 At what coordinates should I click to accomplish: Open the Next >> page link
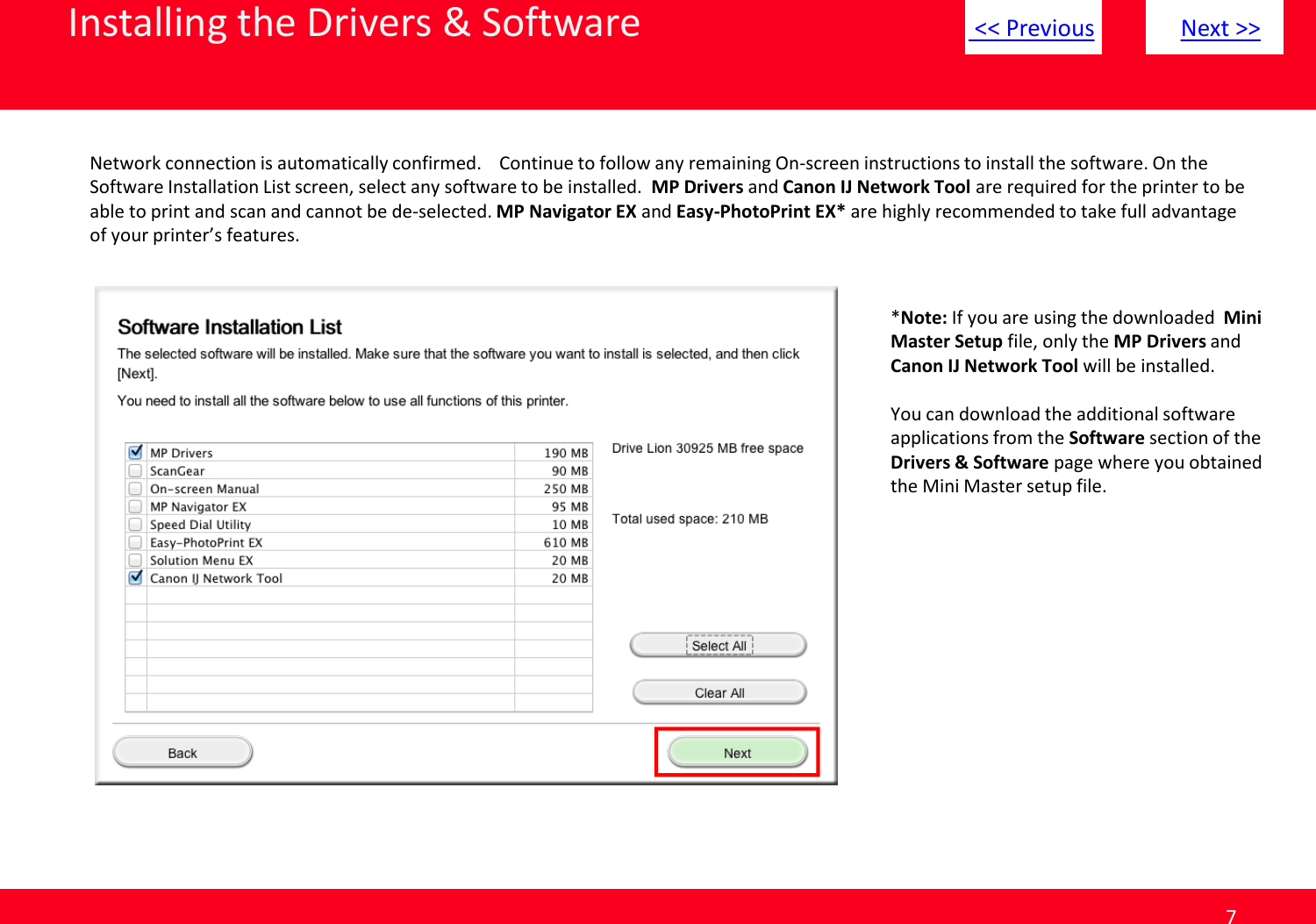point(1220,28)
